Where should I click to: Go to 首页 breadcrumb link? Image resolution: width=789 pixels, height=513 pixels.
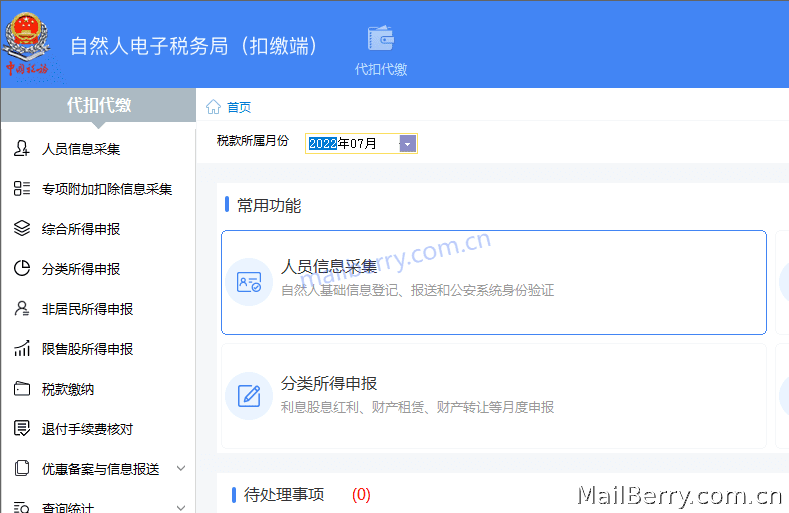(239, 107)
